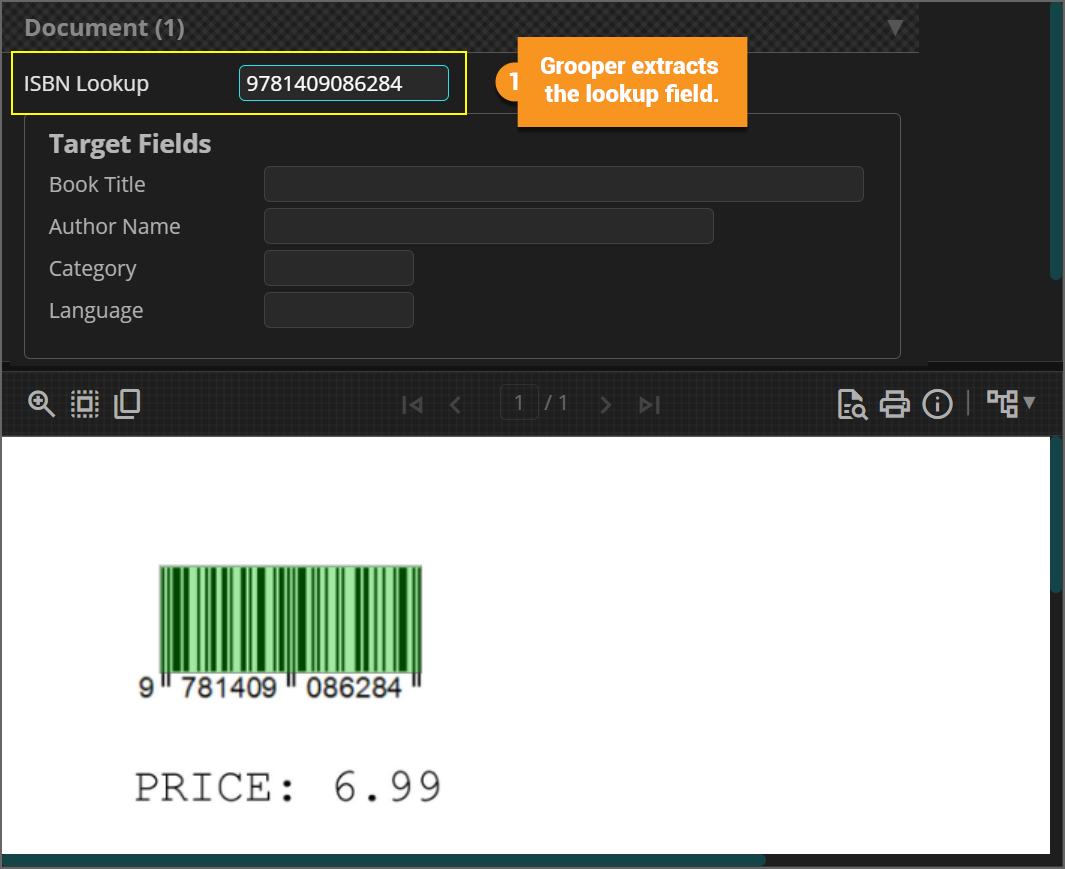Click the barcode image in document
The width and height of the screenshot is (1065, 869).
point(291,620)
